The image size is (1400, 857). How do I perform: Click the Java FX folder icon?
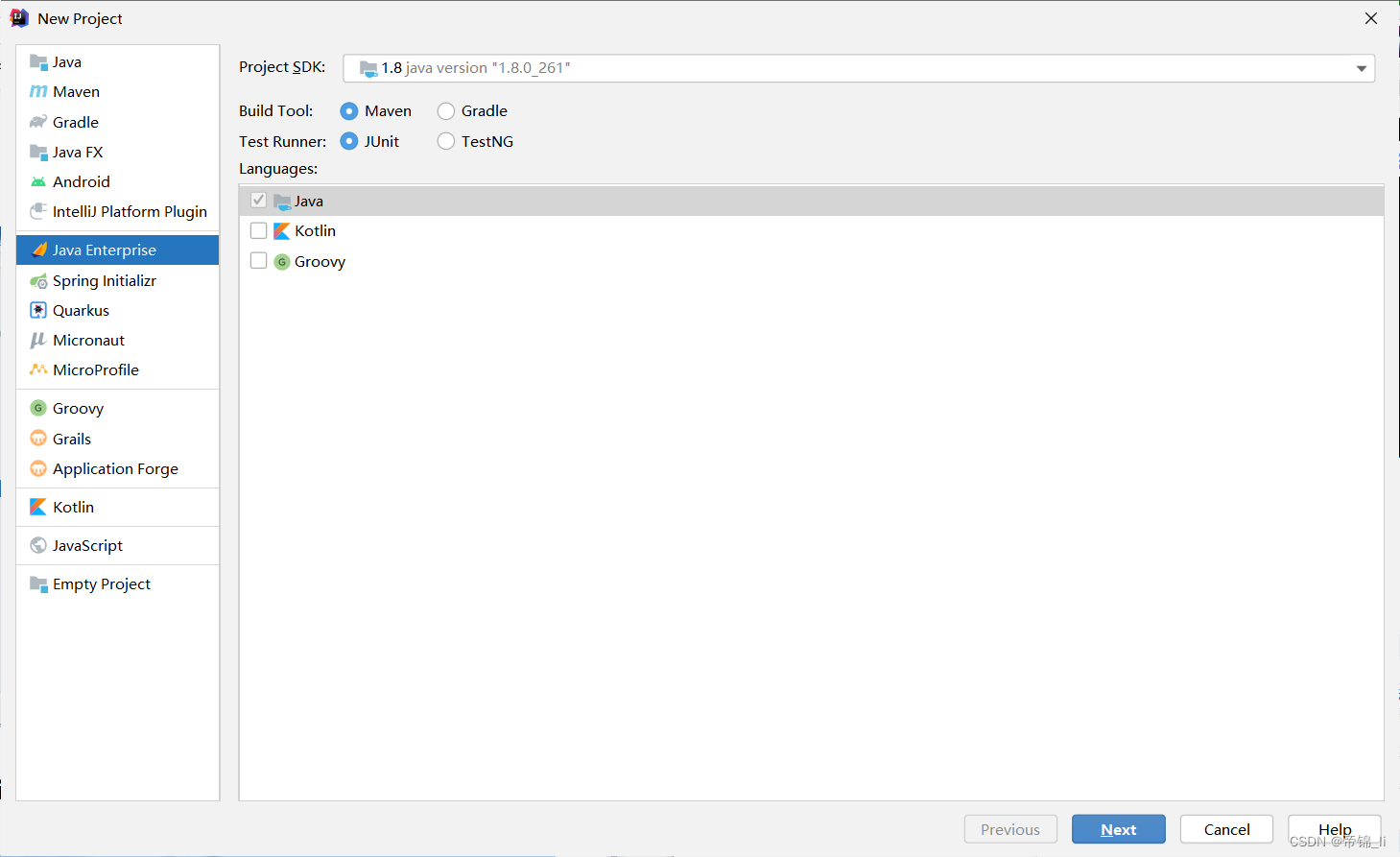(x=38, y=152)
